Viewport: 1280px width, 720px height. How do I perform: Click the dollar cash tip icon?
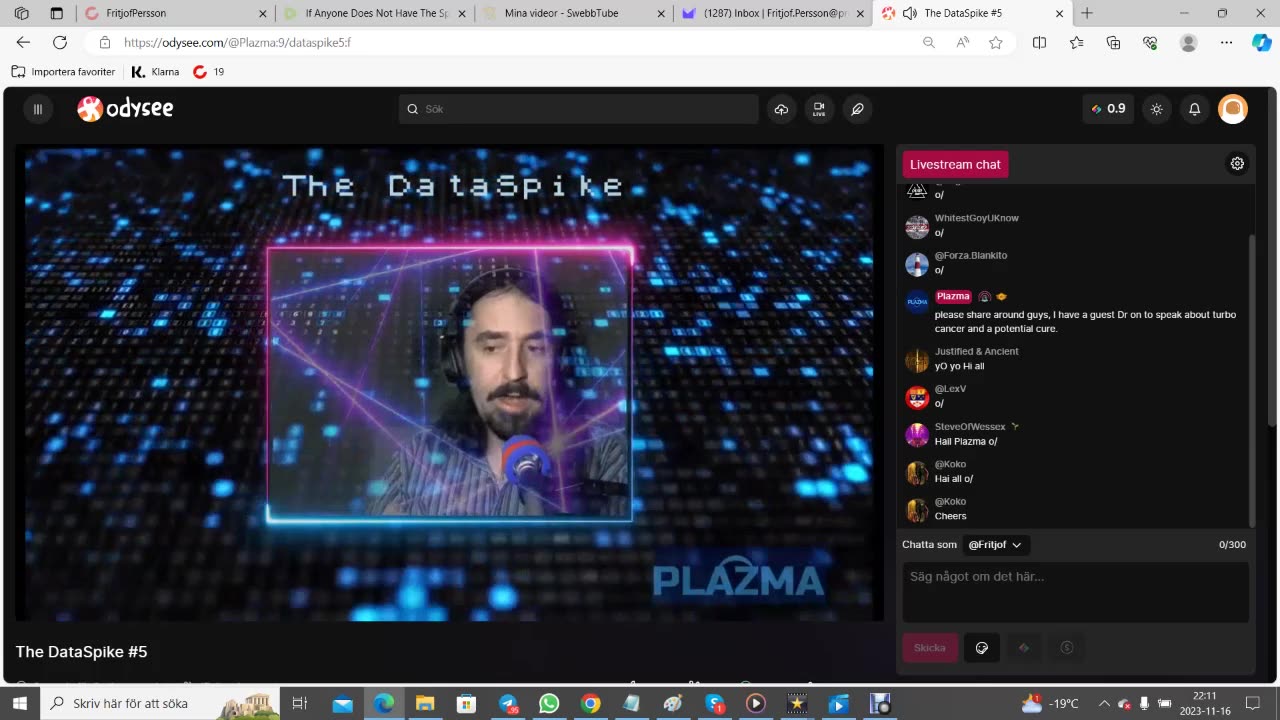pos(1067,648)
